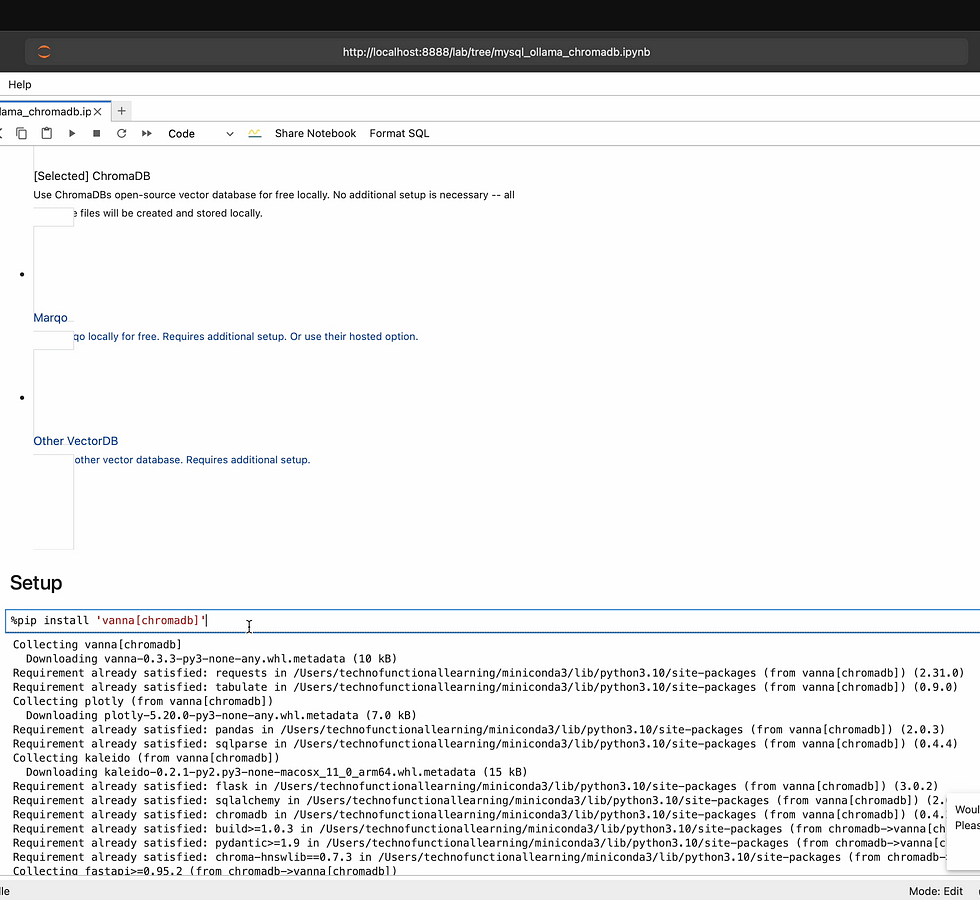Restart kernel and run all cells

click(x=147, y=133)
